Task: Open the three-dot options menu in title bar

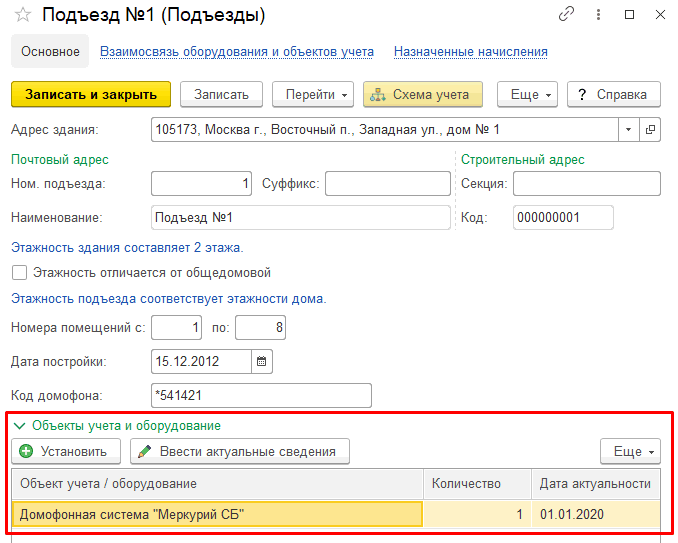Action: pyautogui.click(x=598, y=14)
